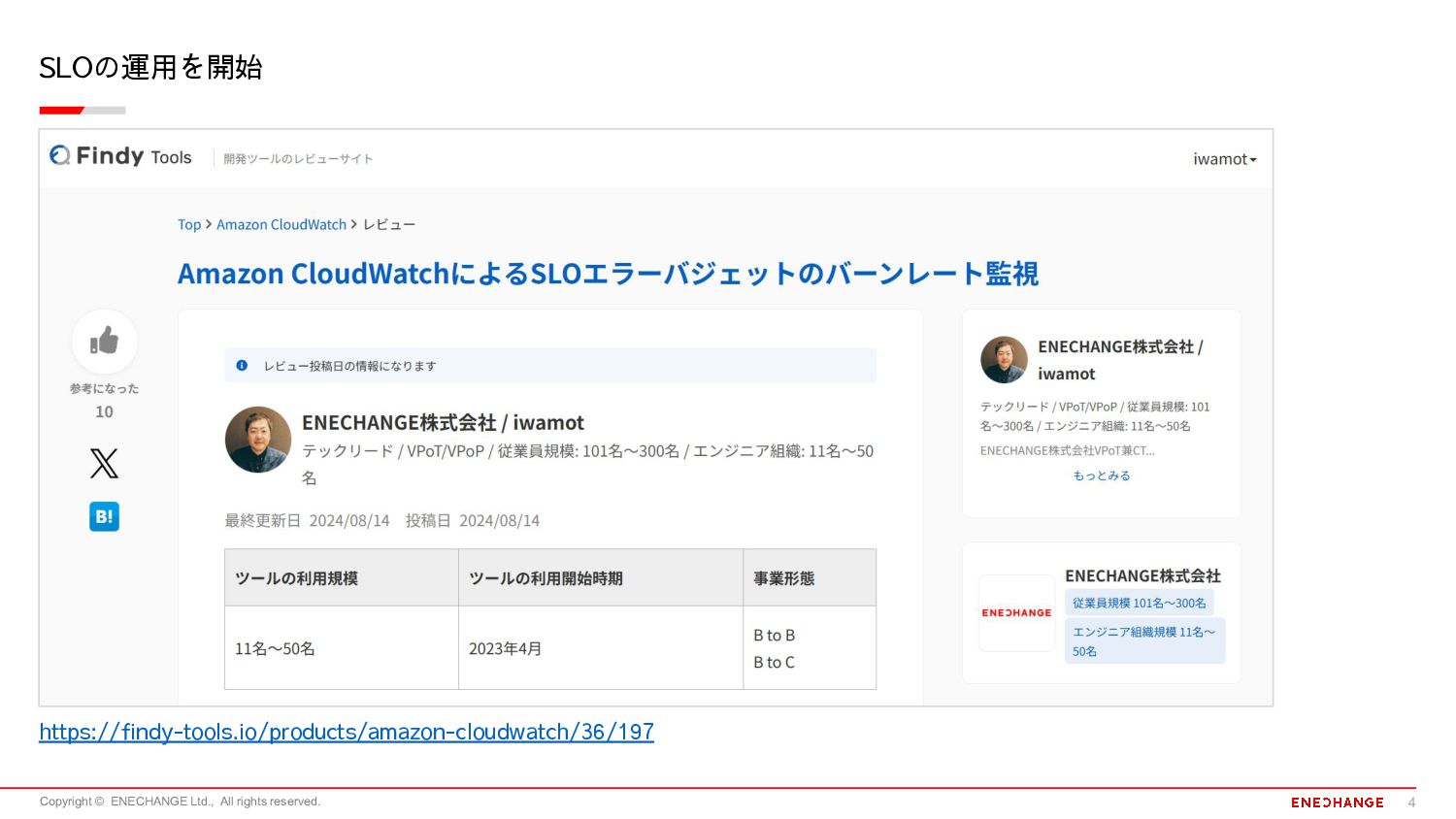Viewport: 1456px width, 819px height.
Task: Click the copyright text in footer
Action: pyautogui.click(x=180, y=802)
